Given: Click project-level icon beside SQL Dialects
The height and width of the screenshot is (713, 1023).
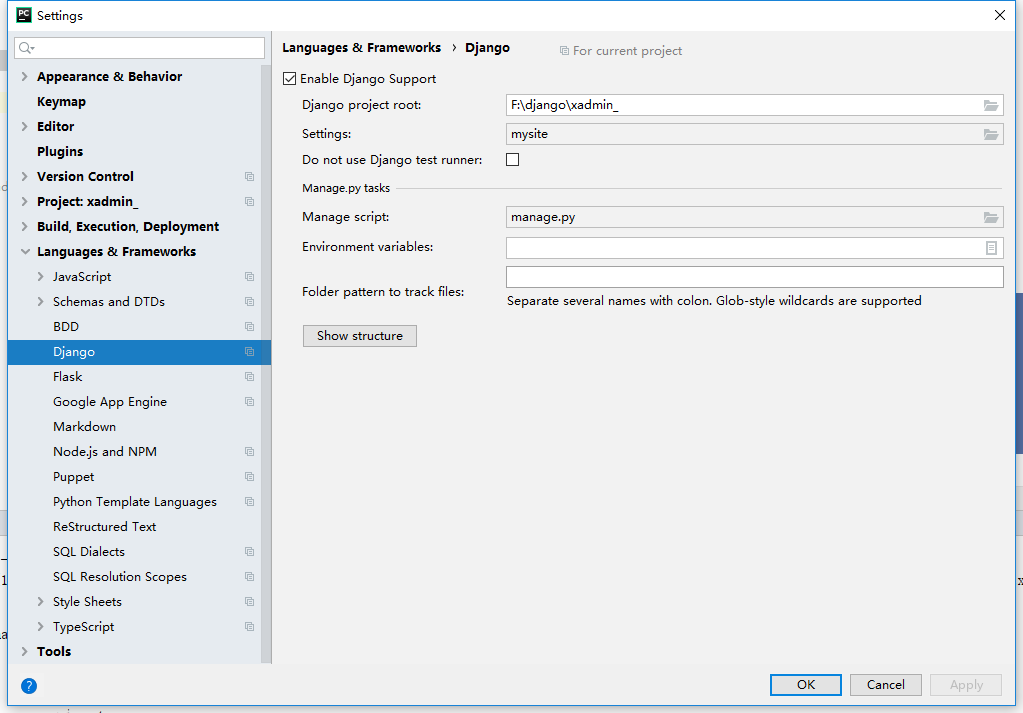Looking at the screenshot, I should point(249,552).
